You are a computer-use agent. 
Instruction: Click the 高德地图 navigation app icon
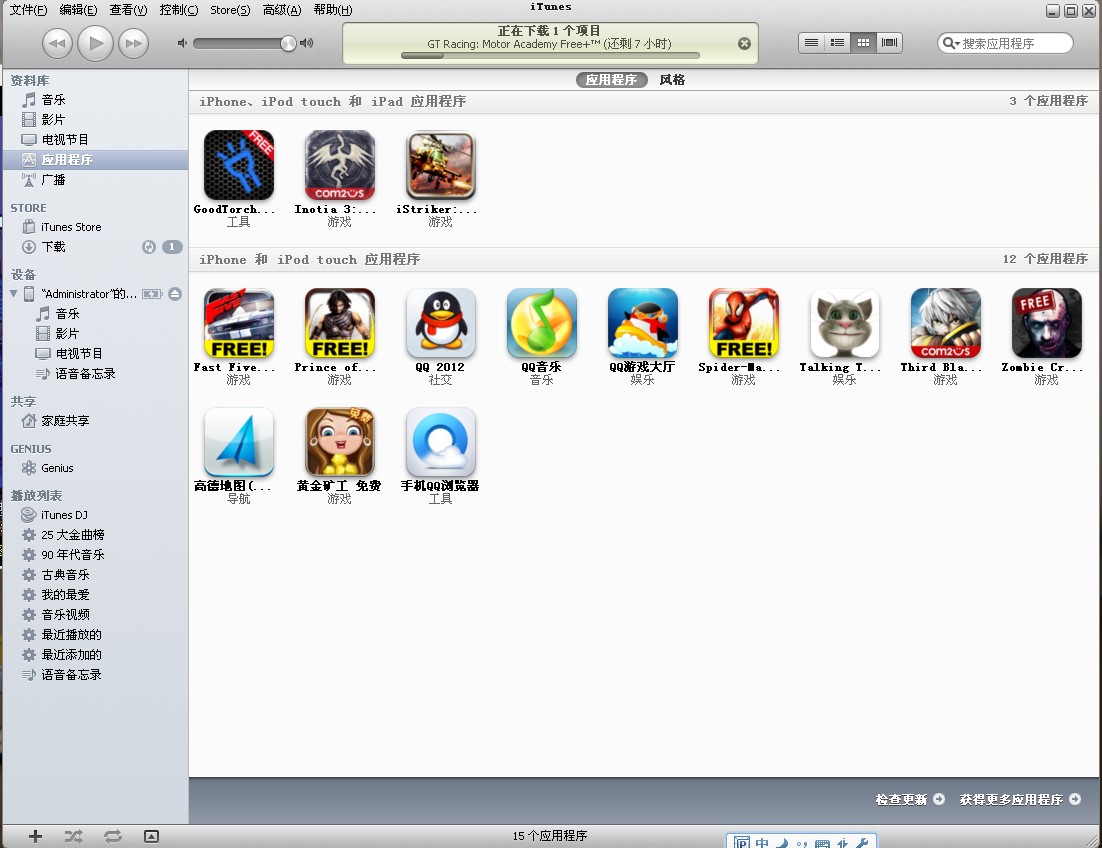tap(238, 442)
